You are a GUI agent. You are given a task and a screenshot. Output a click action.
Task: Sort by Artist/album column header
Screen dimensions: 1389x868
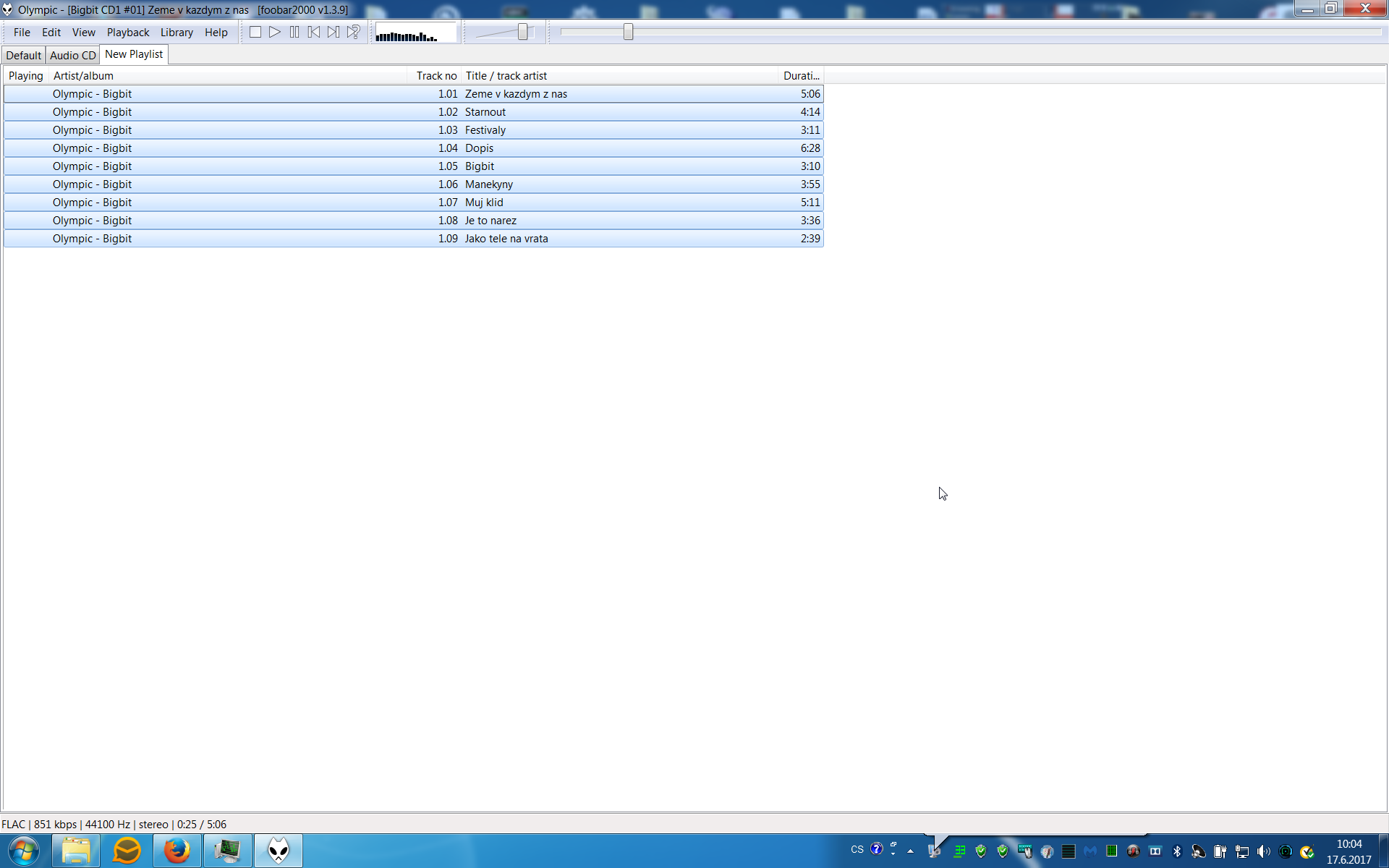(x=83, y=76)
